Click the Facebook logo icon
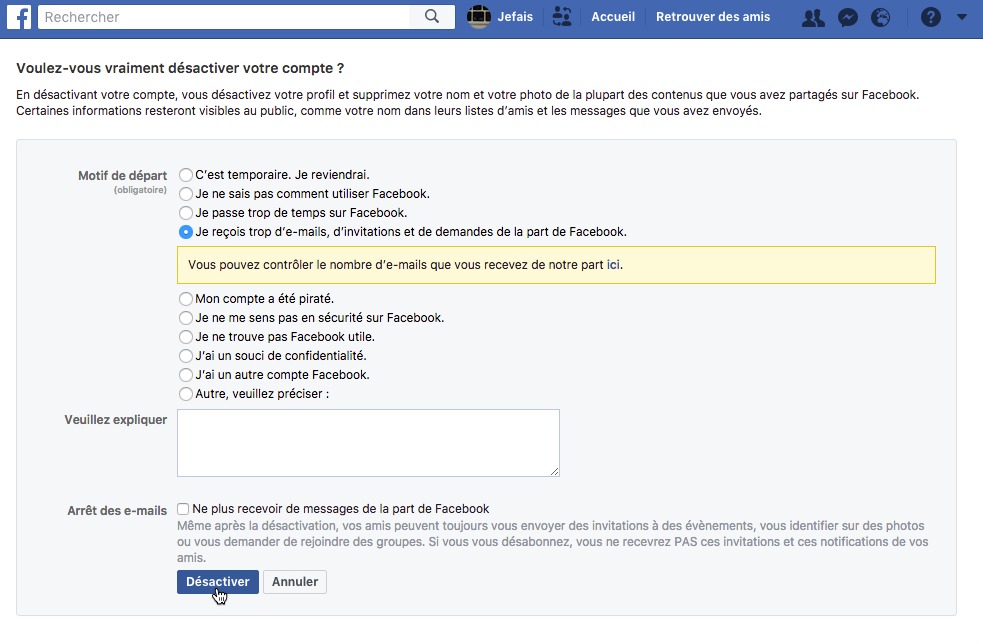 pos(19,17)
